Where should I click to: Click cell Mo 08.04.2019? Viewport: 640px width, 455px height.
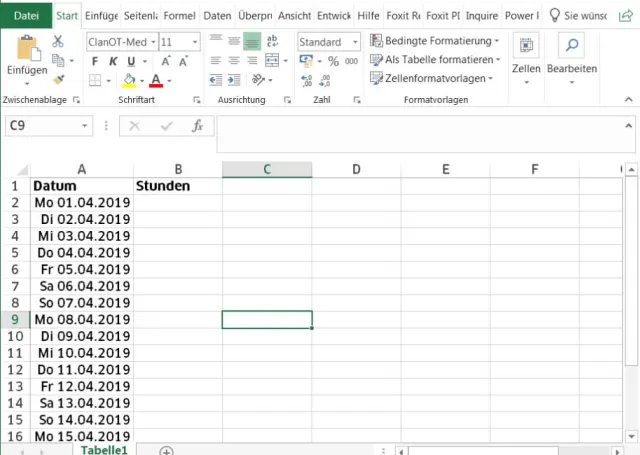point(82,320)
